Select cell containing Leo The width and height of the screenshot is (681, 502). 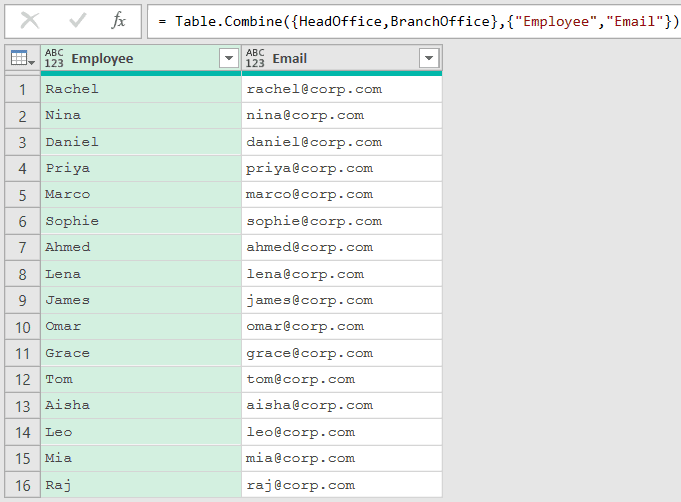(141, 432)
